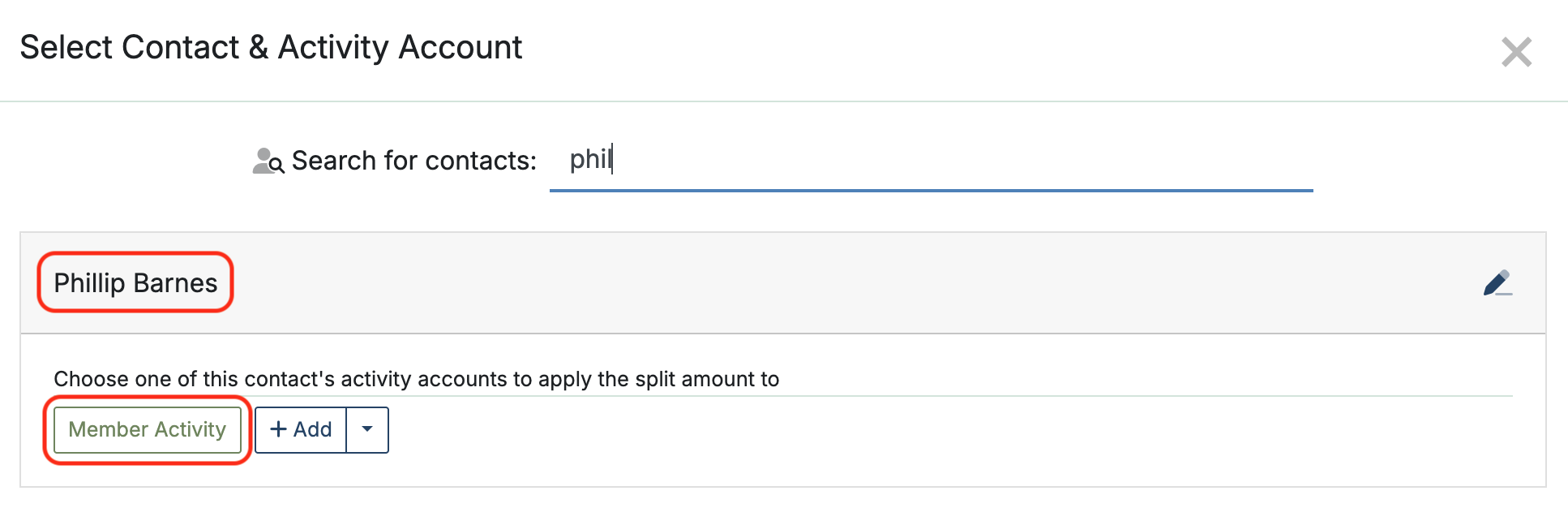Click the word 'Phillip' in the result header

point(89,282)
